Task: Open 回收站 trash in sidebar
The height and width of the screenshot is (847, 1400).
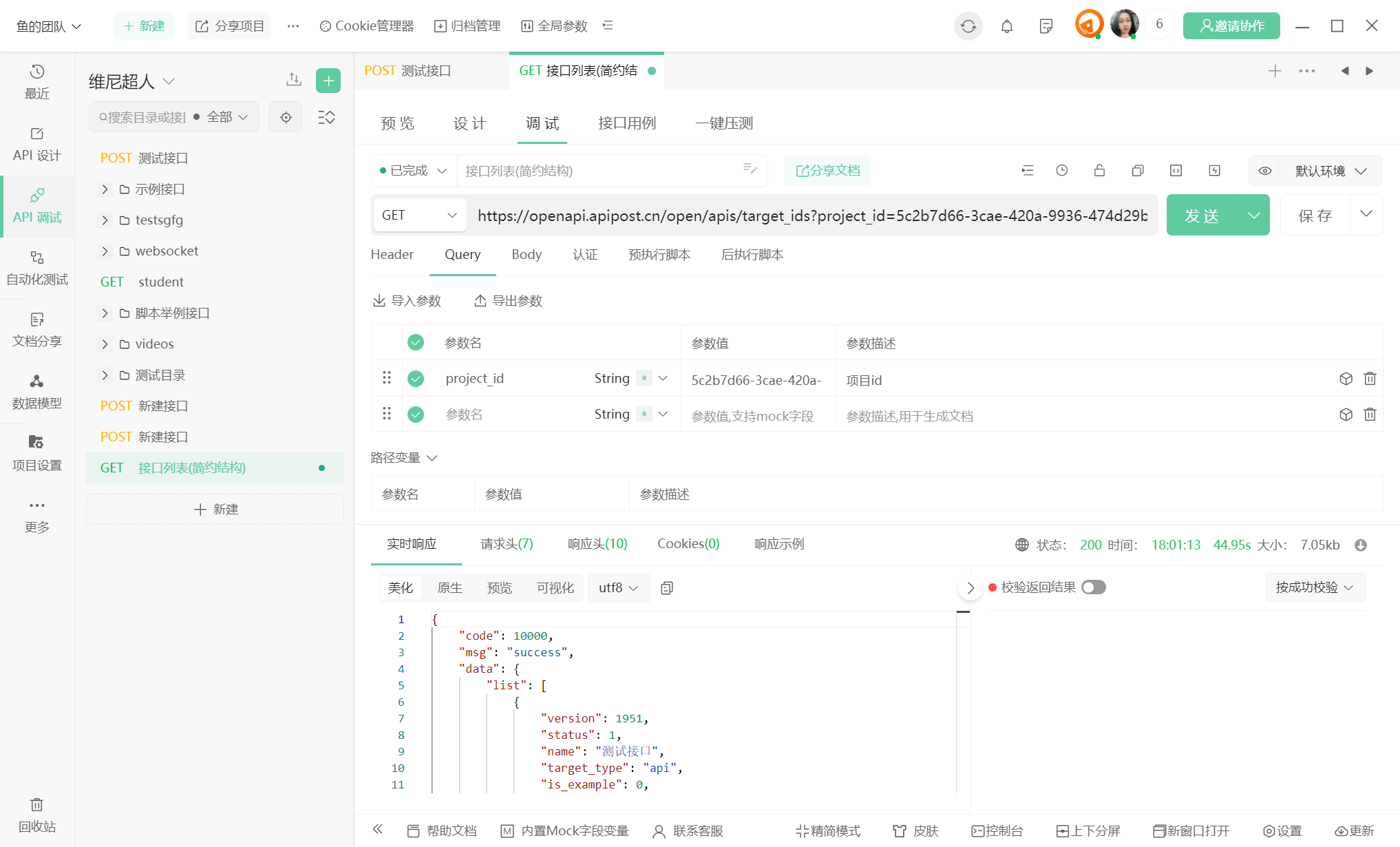Action: (x=37, y=815)
